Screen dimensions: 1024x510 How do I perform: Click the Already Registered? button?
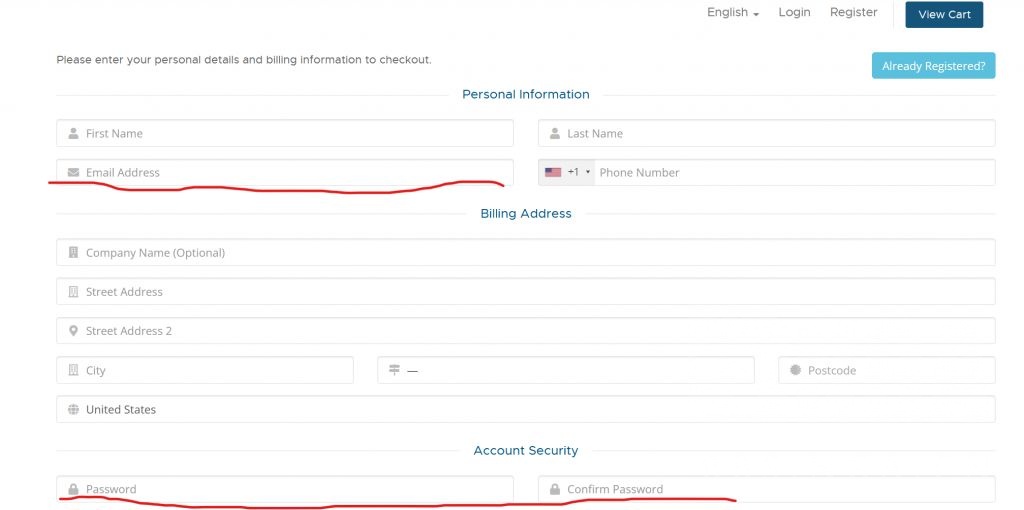(x=933, y=66)
